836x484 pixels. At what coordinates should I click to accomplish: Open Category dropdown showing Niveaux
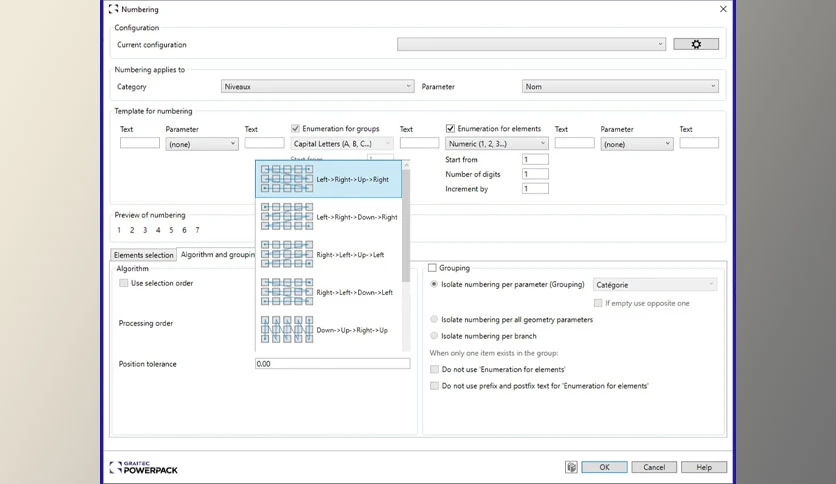click(x=317, y=86)
